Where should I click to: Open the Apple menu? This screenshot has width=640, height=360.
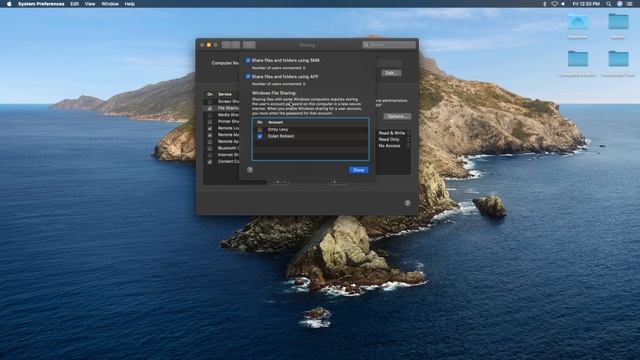click(9, 4)
